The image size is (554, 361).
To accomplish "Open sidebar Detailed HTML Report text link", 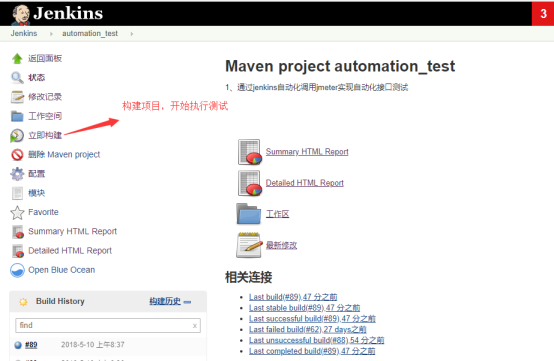I will click(x=70, y=251).
